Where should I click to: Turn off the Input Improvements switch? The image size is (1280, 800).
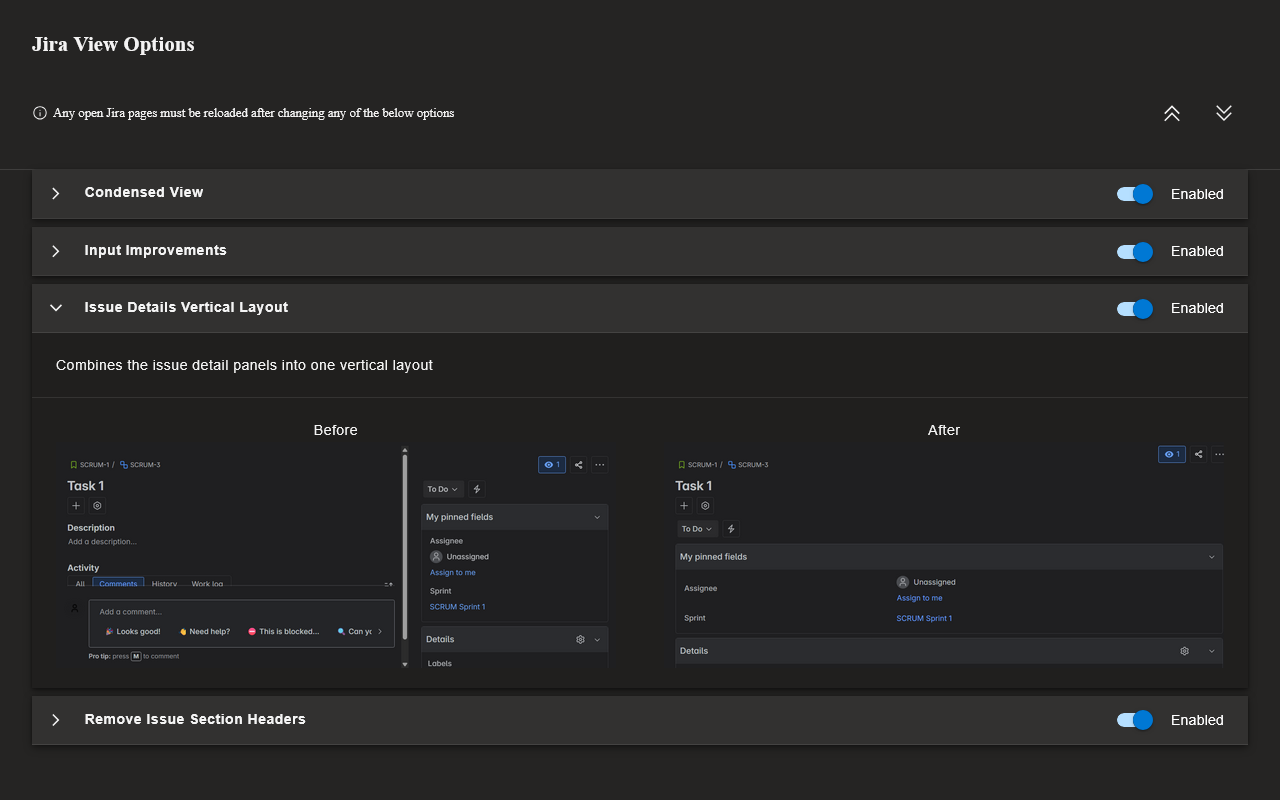click(x=1135, y=251)
